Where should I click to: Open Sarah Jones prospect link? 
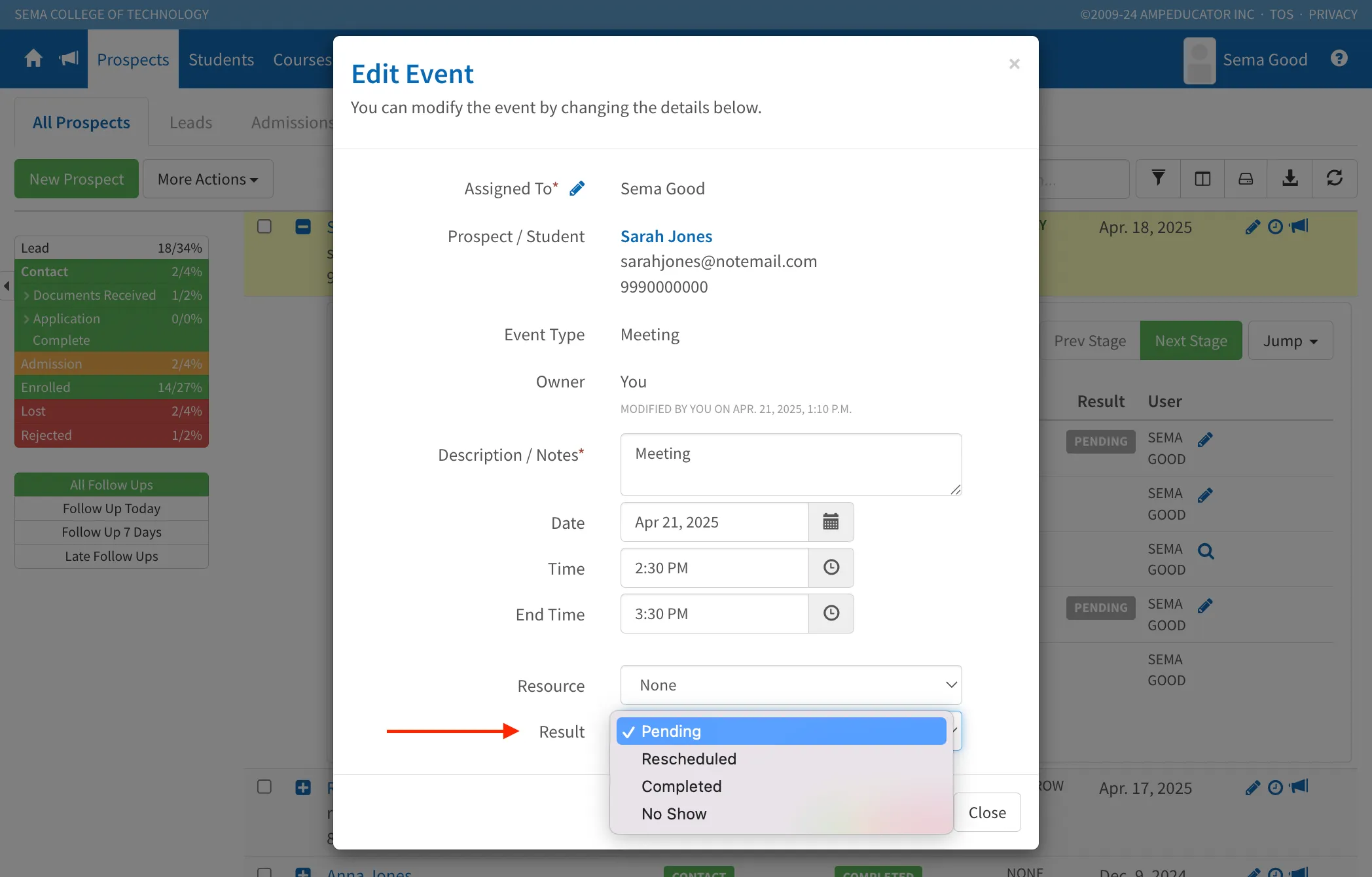click(x=666, y=236)
